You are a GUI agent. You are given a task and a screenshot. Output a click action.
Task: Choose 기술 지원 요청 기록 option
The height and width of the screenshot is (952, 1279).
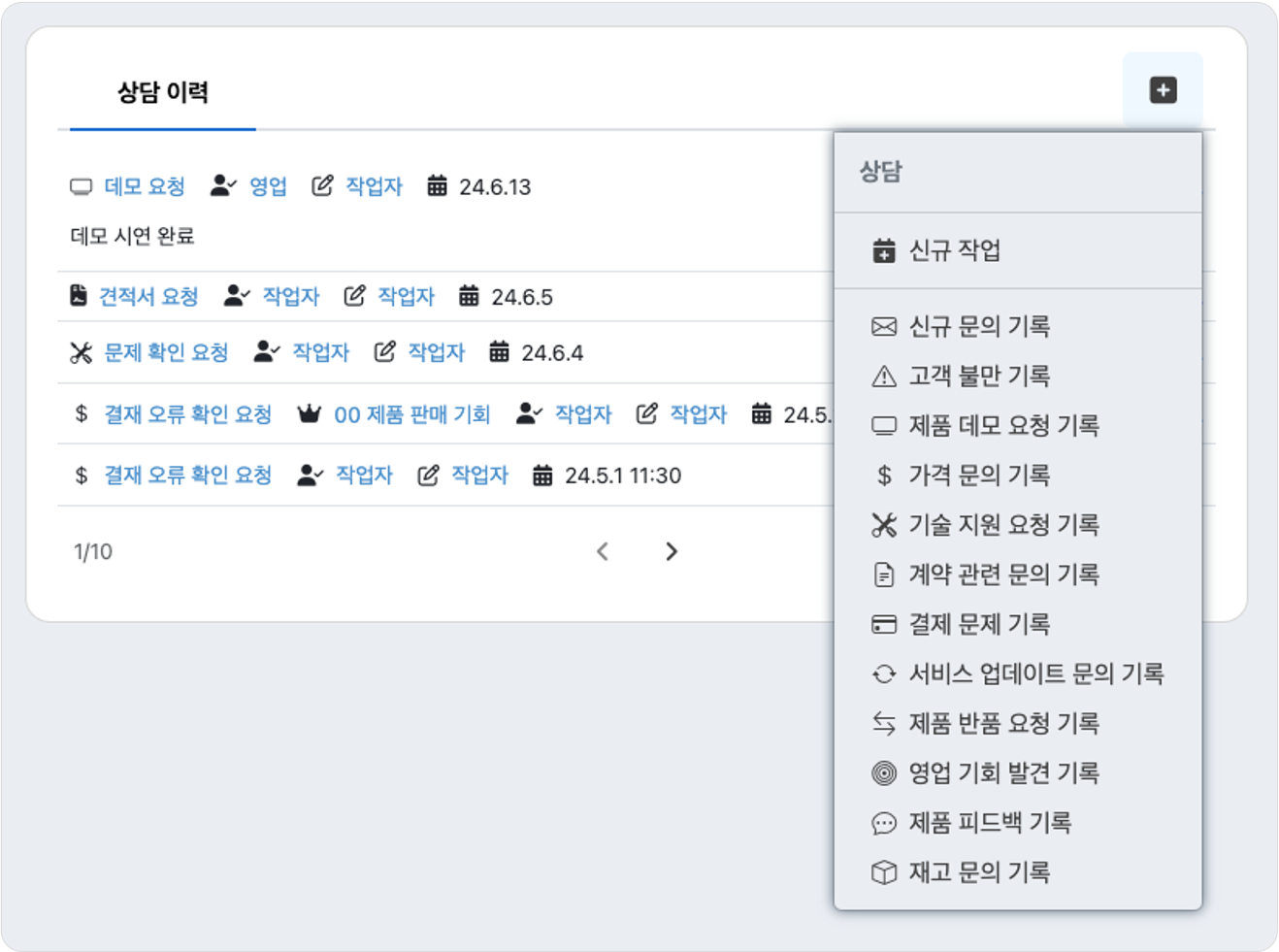[x=1018, y=525]
